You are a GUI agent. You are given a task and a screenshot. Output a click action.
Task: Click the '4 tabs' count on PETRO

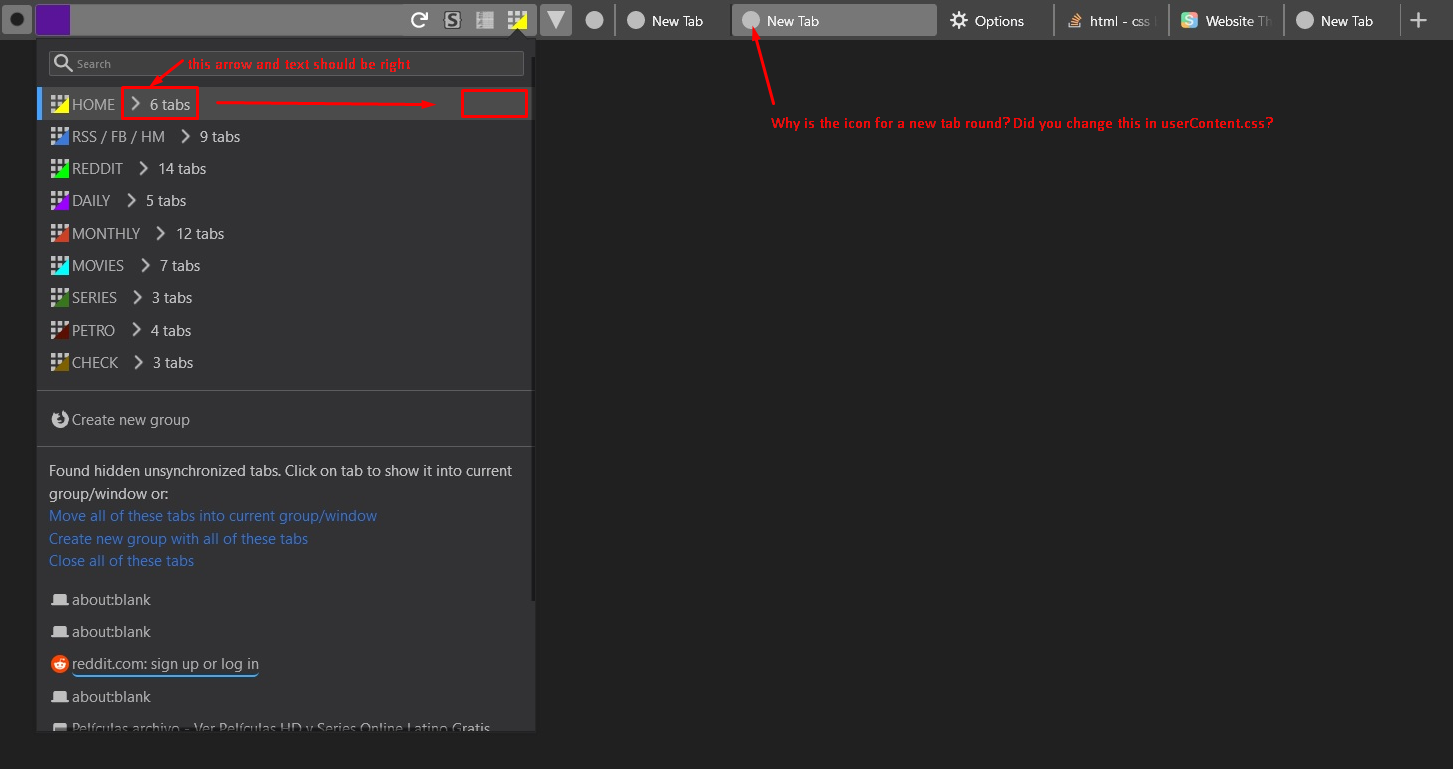tap(171, 330)
